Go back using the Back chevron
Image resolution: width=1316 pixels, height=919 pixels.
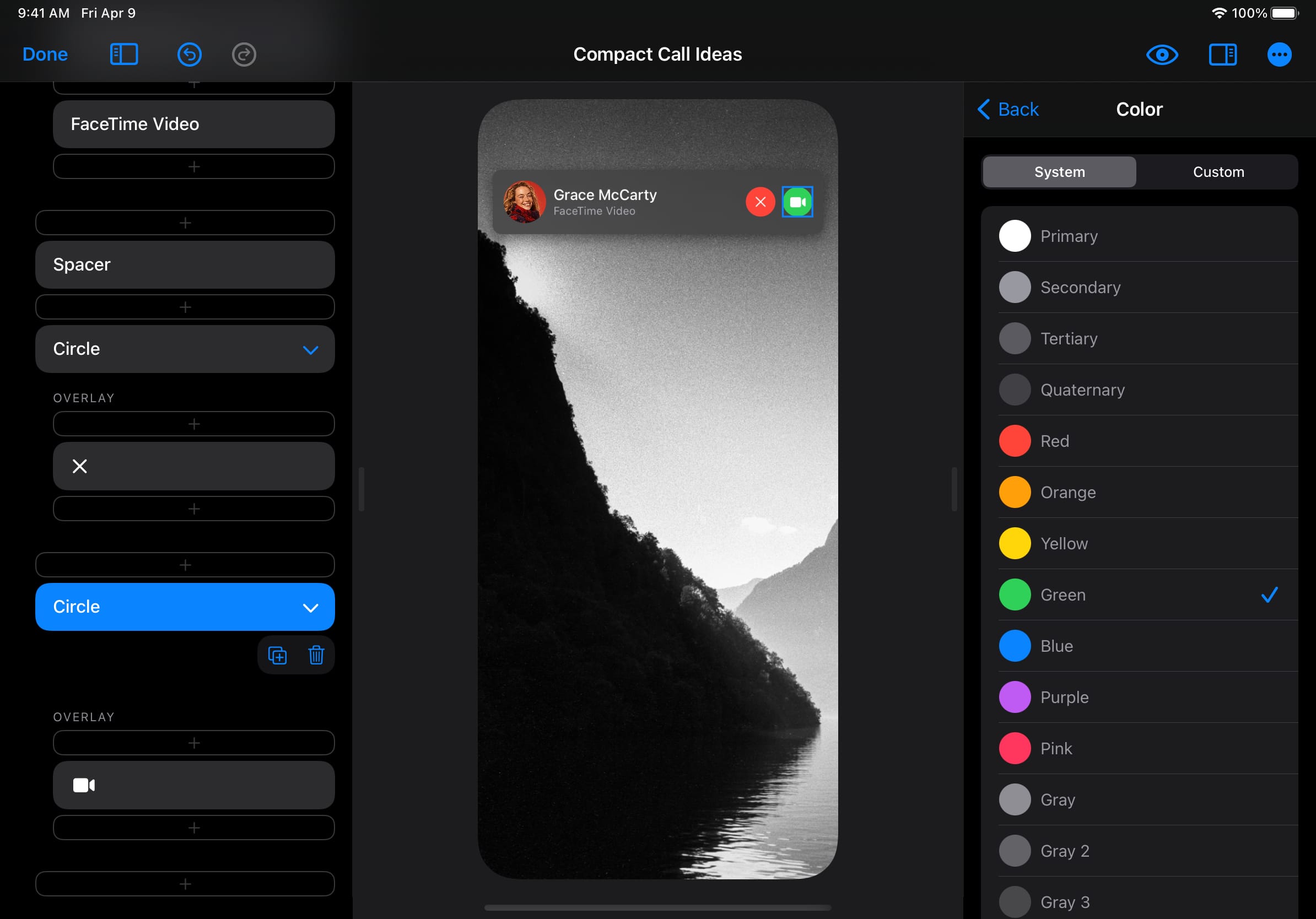point(1007,109)
